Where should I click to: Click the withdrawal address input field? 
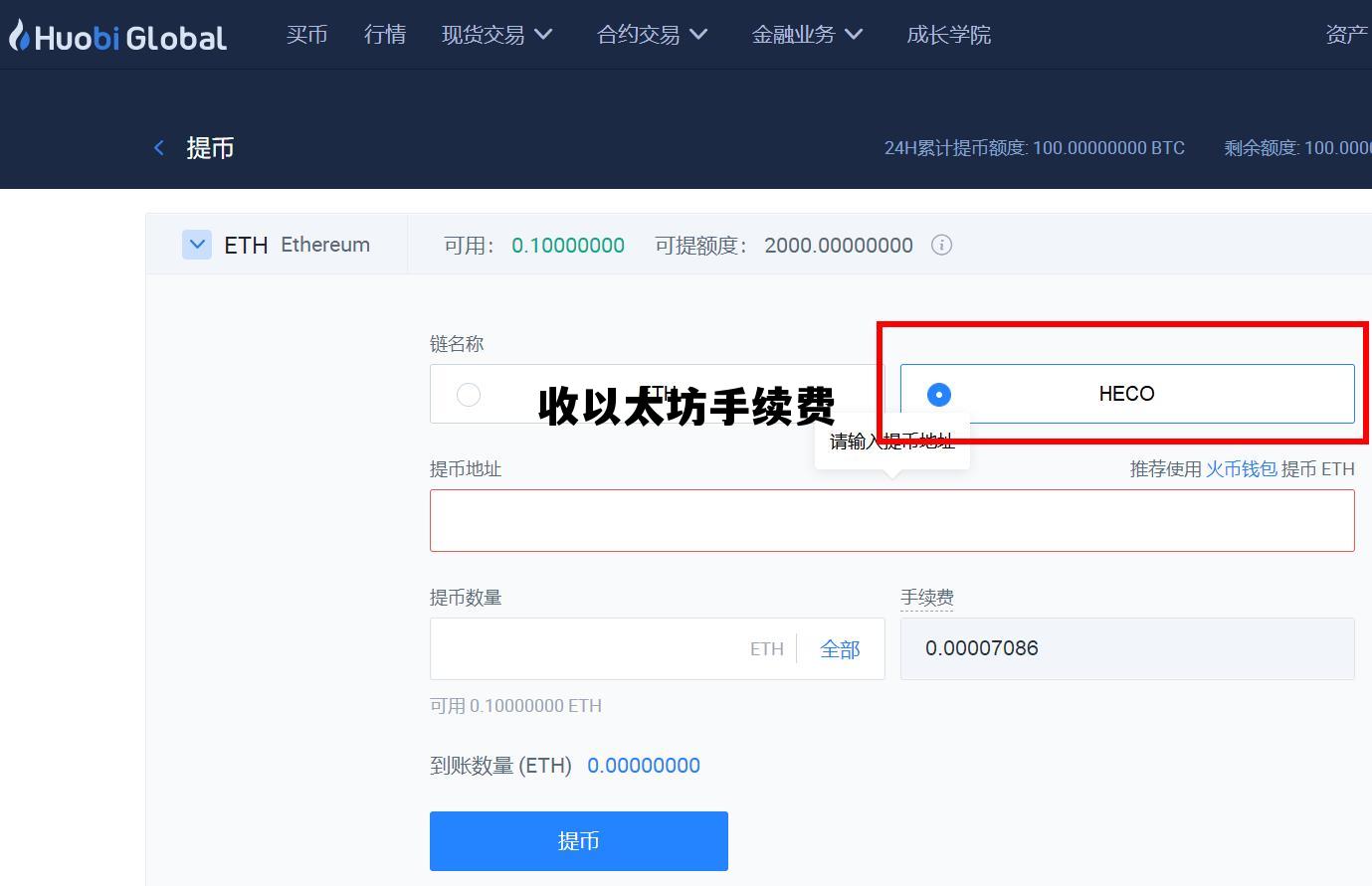892,520
